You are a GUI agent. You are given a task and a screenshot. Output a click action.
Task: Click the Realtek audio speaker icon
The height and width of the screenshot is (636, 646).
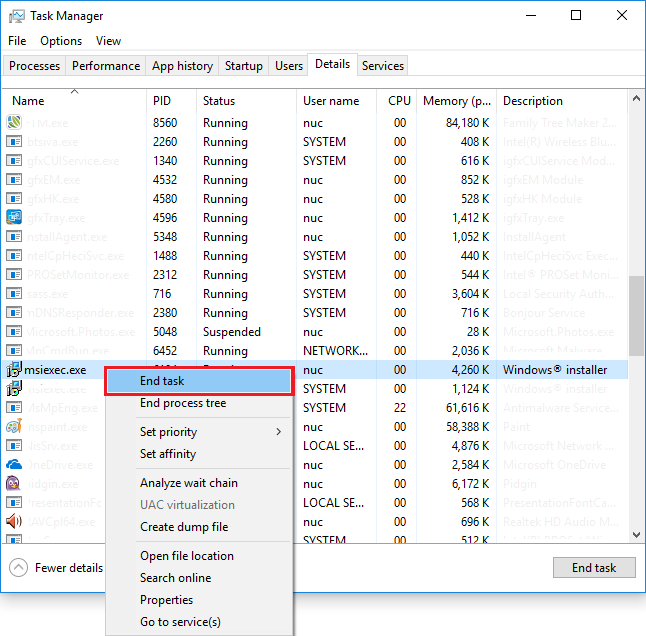click(x=14, y=521)
